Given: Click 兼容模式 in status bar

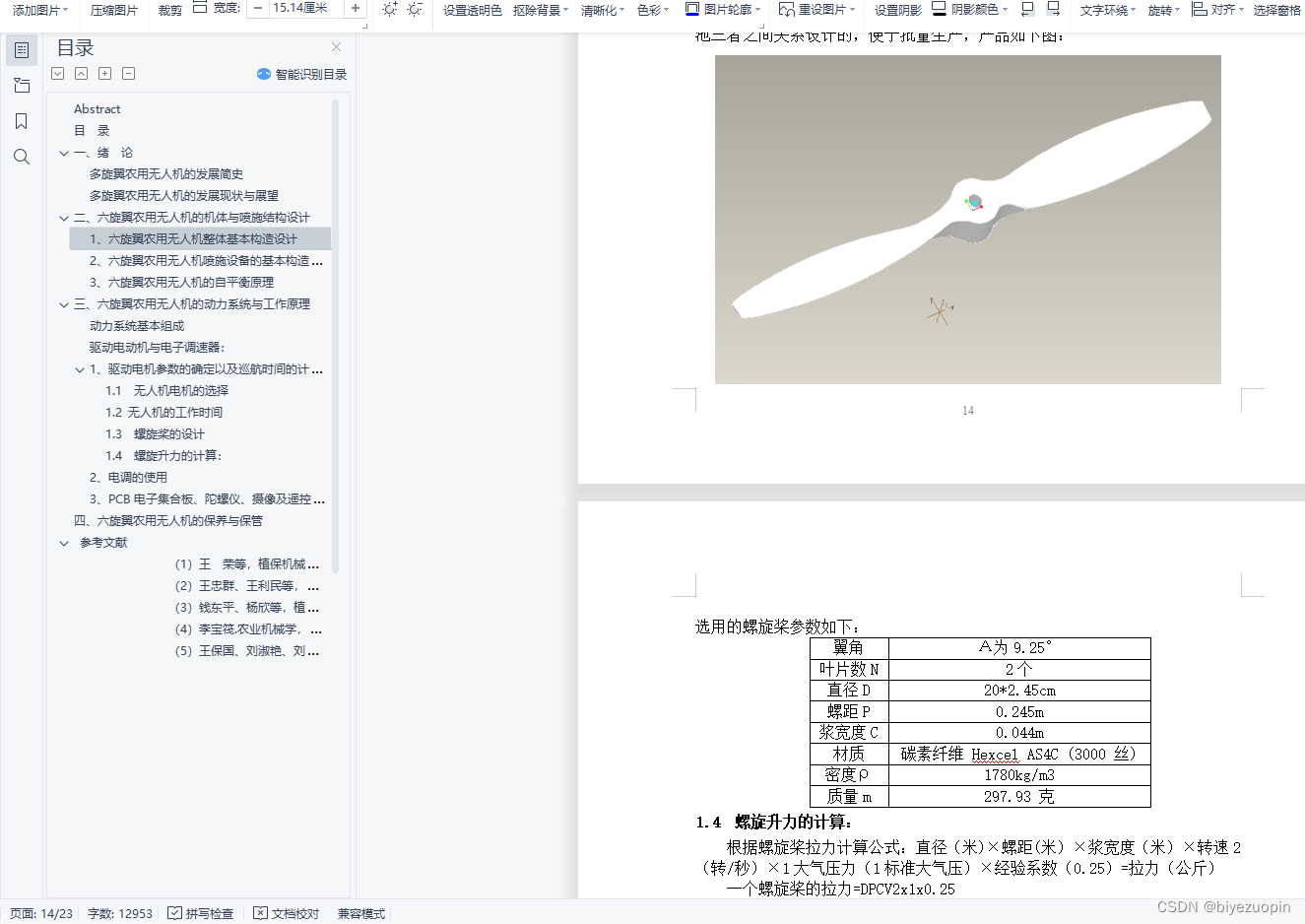Looking at the screenshot, I should point(361,914).
